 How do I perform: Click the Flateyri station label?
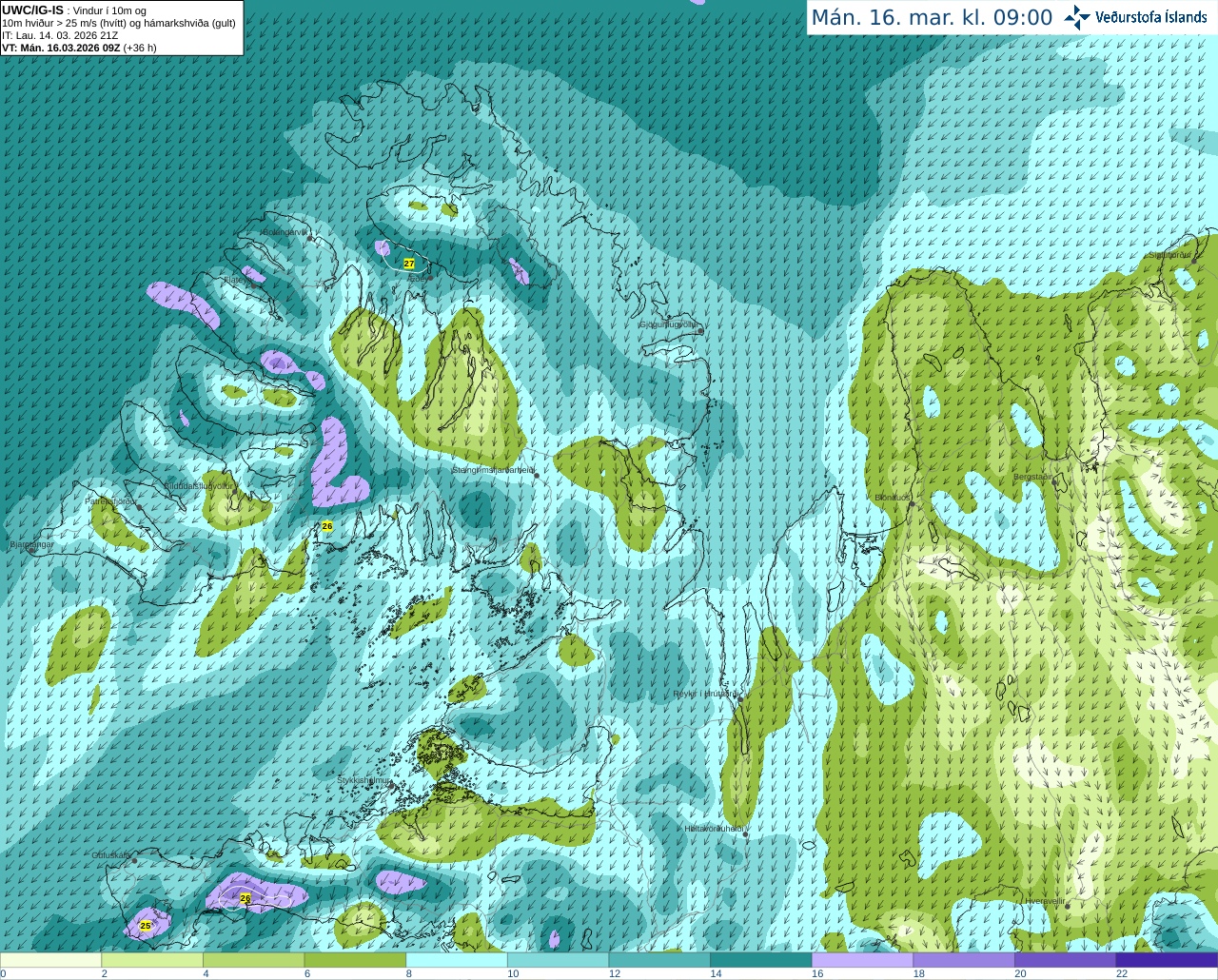click(238, 281)
